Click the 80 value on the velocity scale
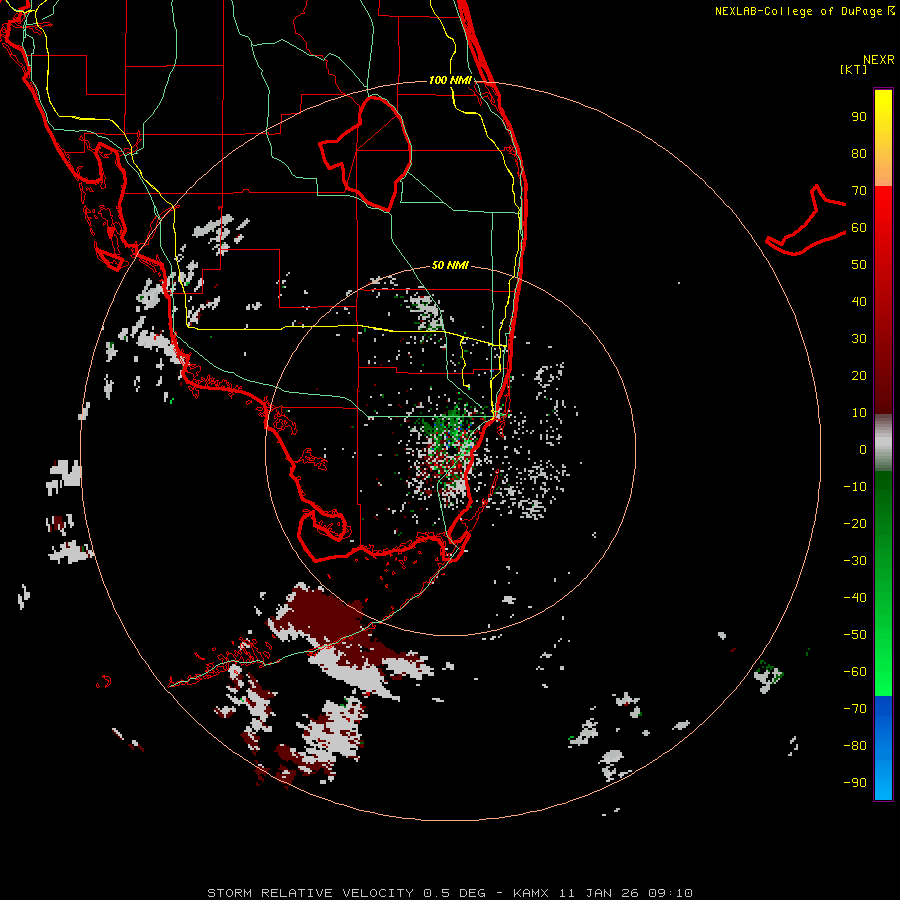The image size is (900, 900). [x=859, y=154]
